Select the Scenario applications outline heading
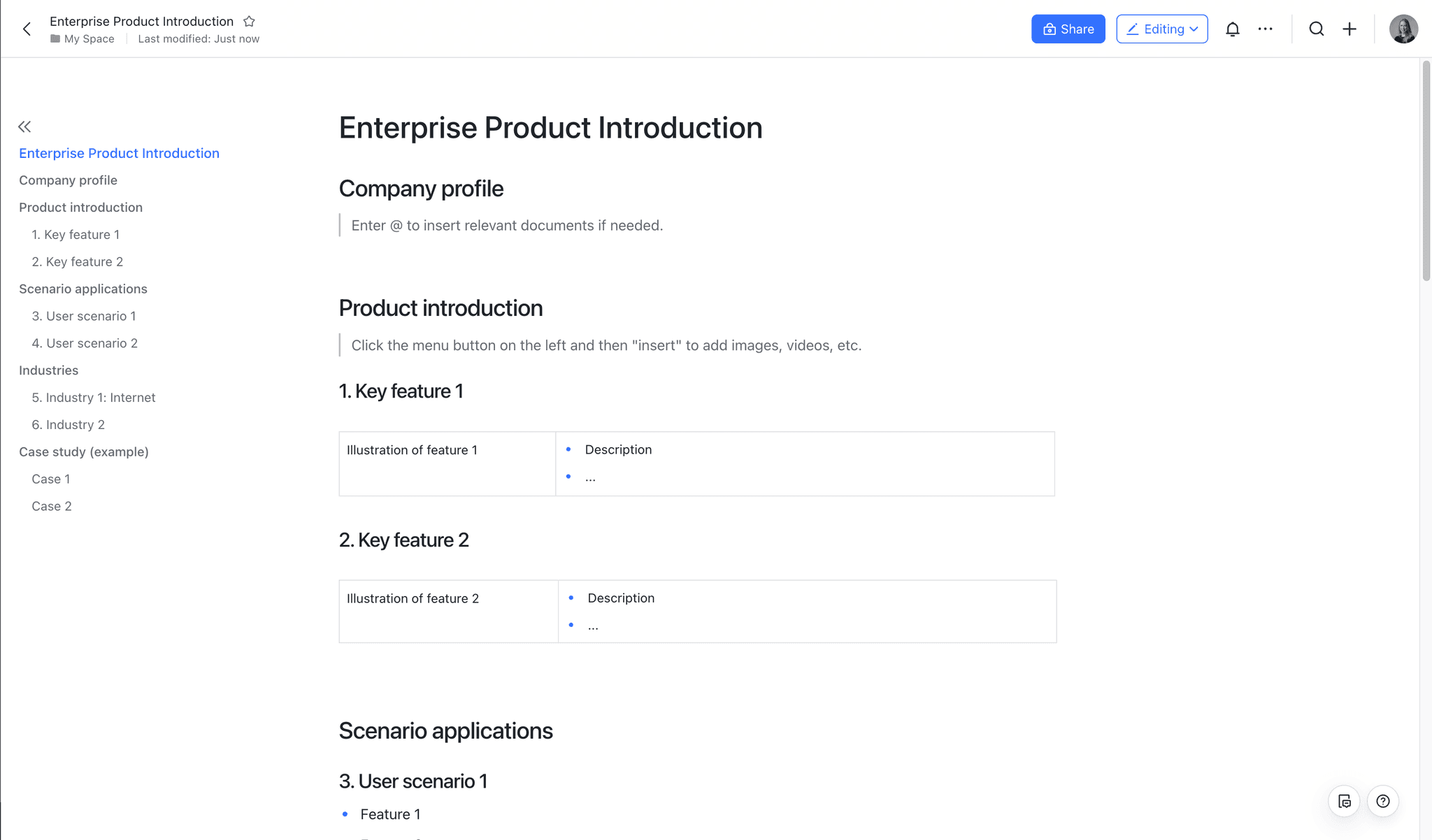 click(x=83, y=289)
